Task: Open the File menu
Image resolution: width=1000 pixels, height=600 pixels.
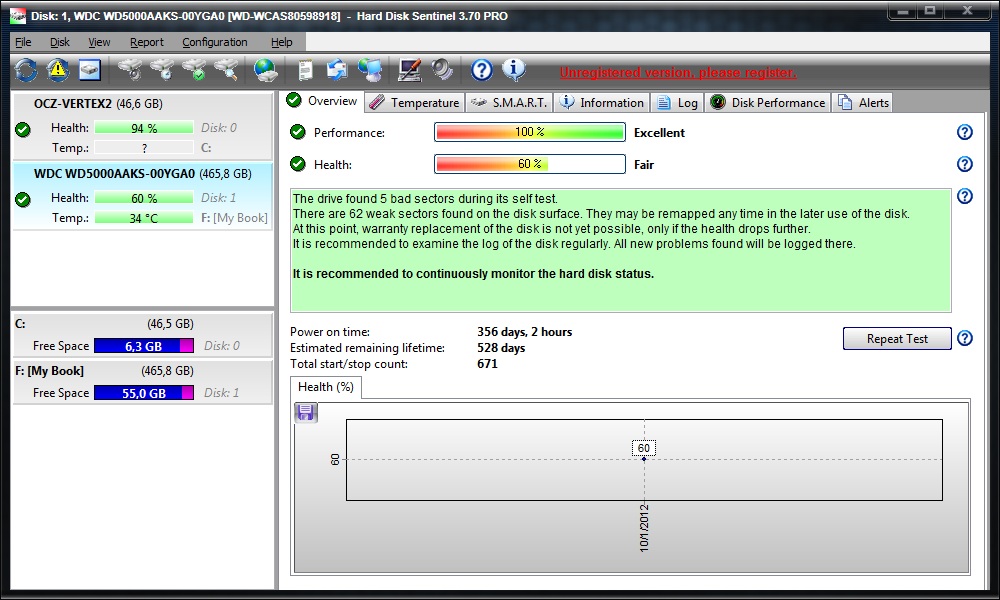Action: coord(23,42)
